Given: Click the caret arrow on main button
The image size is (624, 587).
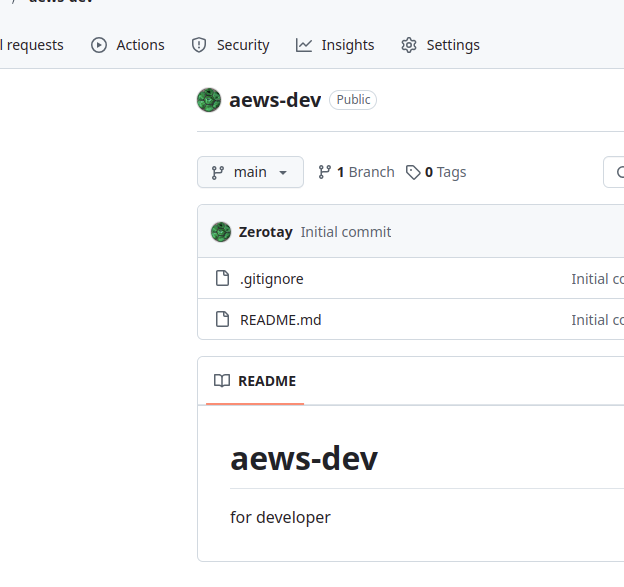Looking at the screenshot, I should point(283,173).
